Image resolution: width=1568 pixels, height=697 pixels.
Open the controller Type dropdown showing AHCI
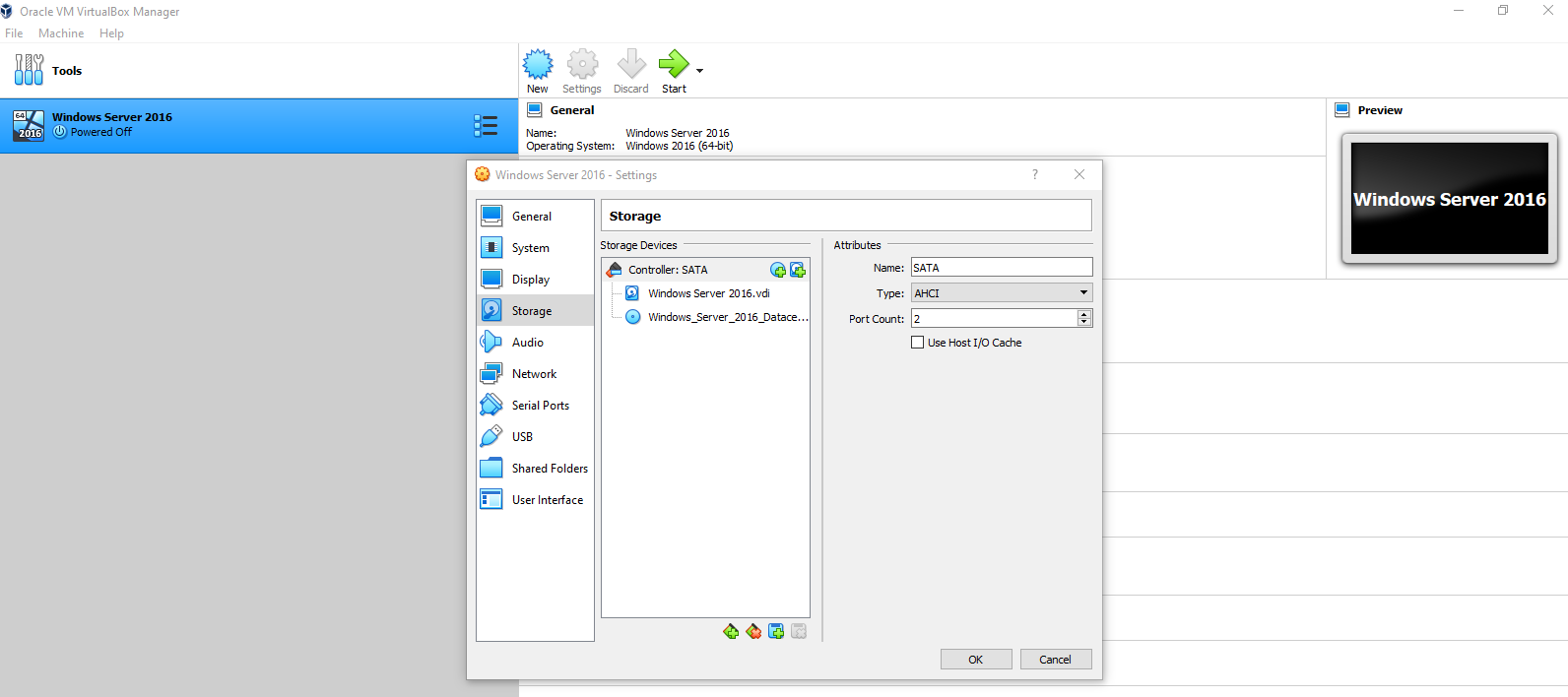[1001, 293]
